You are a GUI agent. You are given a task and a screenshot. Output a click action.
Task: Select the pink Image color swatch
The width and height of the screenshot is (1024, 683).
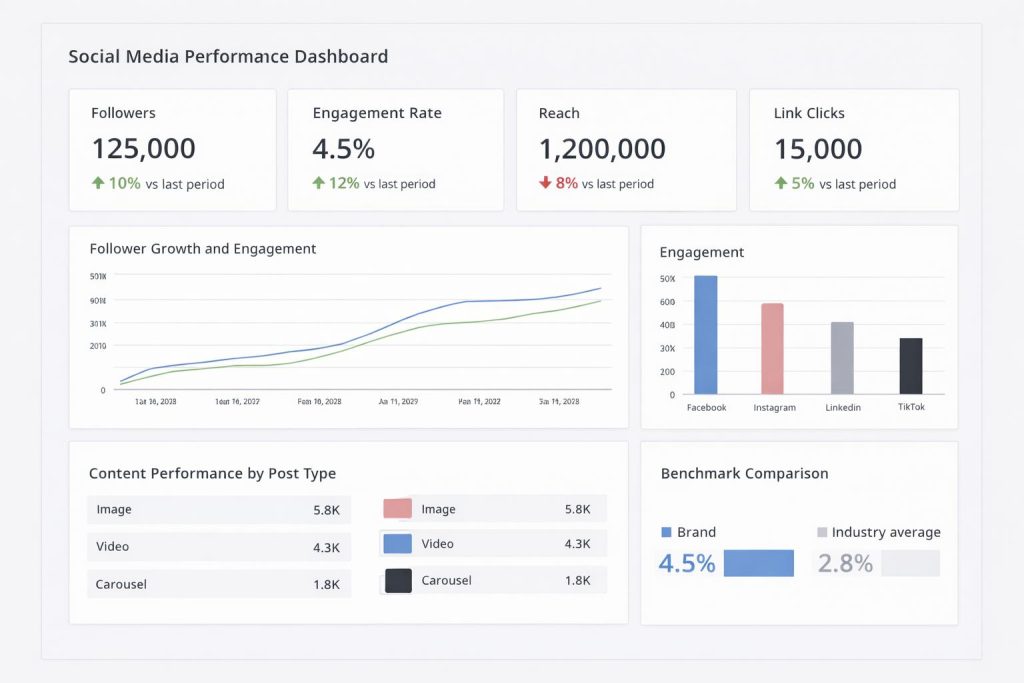tap(397, 508)
